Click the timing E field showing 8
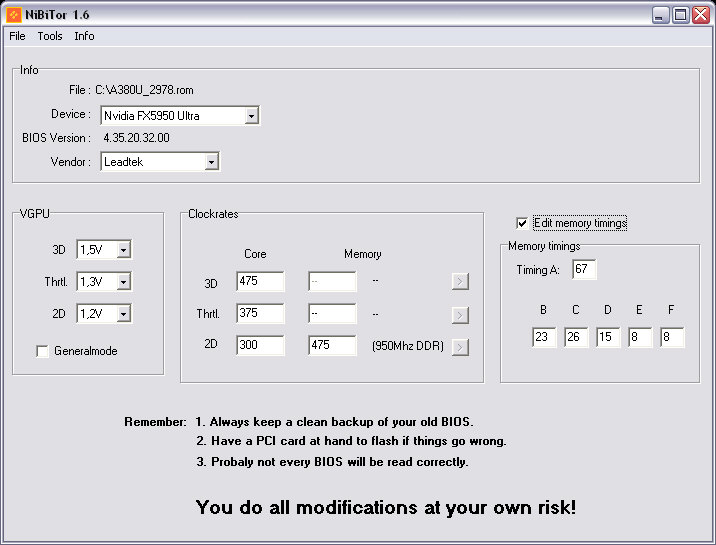The height and width of the screenshot is (545, 716). 640,337
